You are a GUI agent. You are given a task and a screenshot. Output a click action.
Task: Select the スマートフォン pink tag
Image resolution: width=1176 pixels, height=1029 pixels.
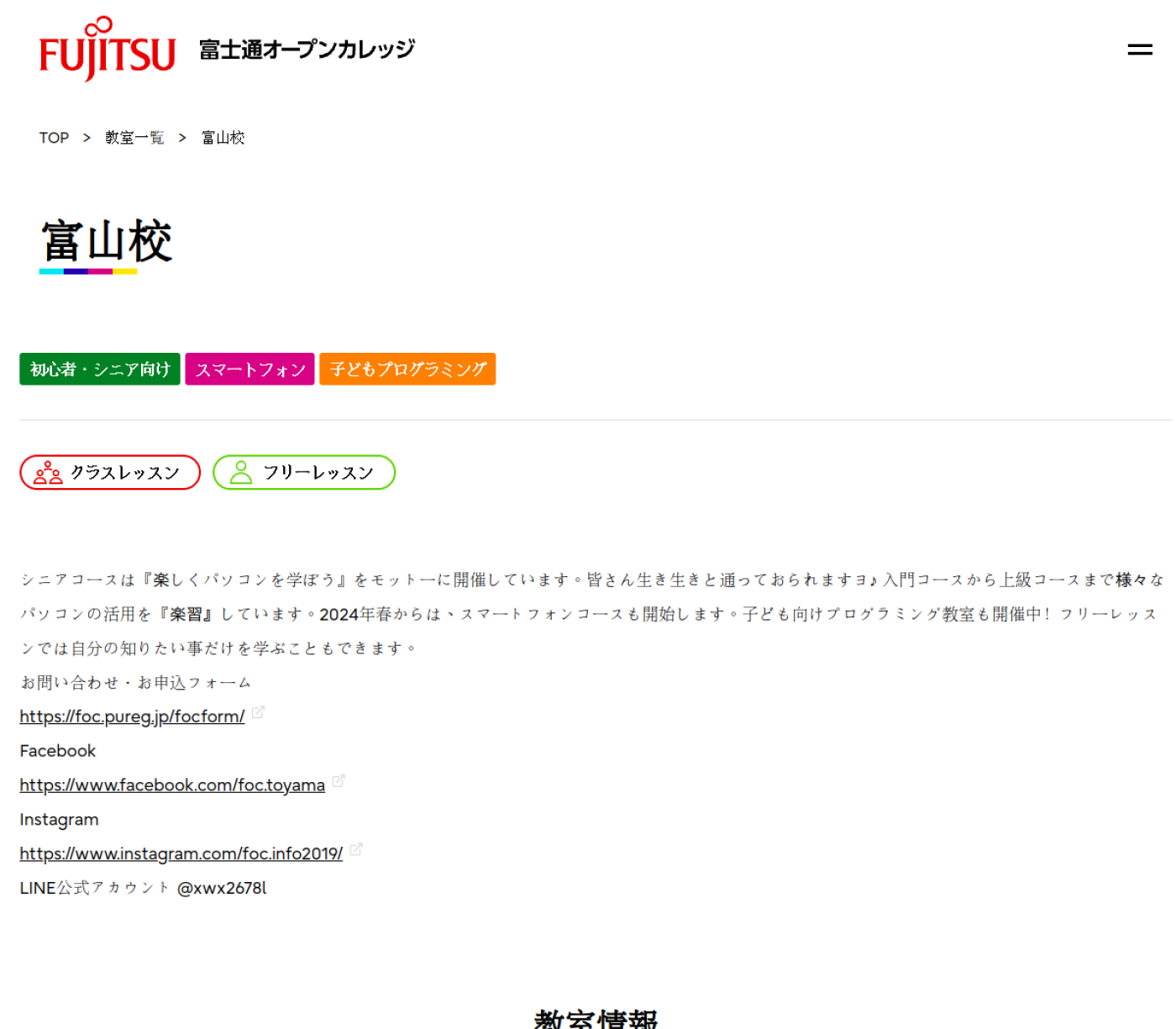[x=250, y=369]
